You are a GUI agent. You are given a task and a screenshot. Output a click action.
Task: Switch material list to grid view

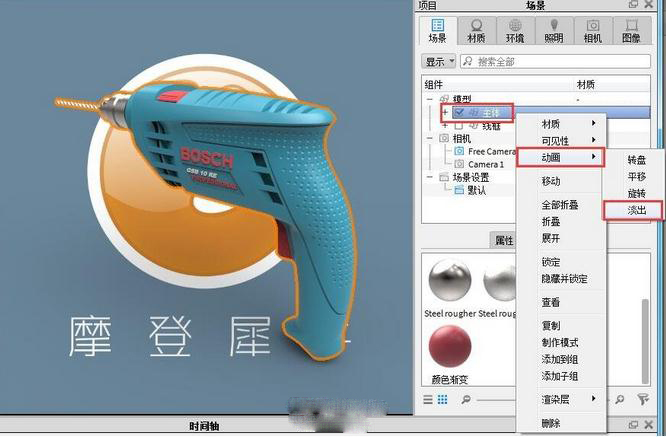442,399
